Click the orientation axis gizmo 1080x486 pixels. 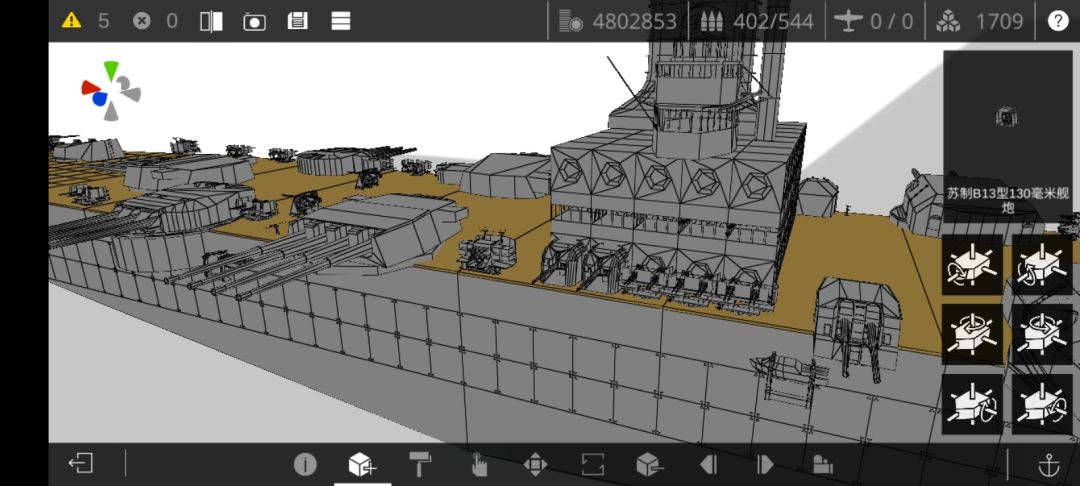(x=110, y=91)
